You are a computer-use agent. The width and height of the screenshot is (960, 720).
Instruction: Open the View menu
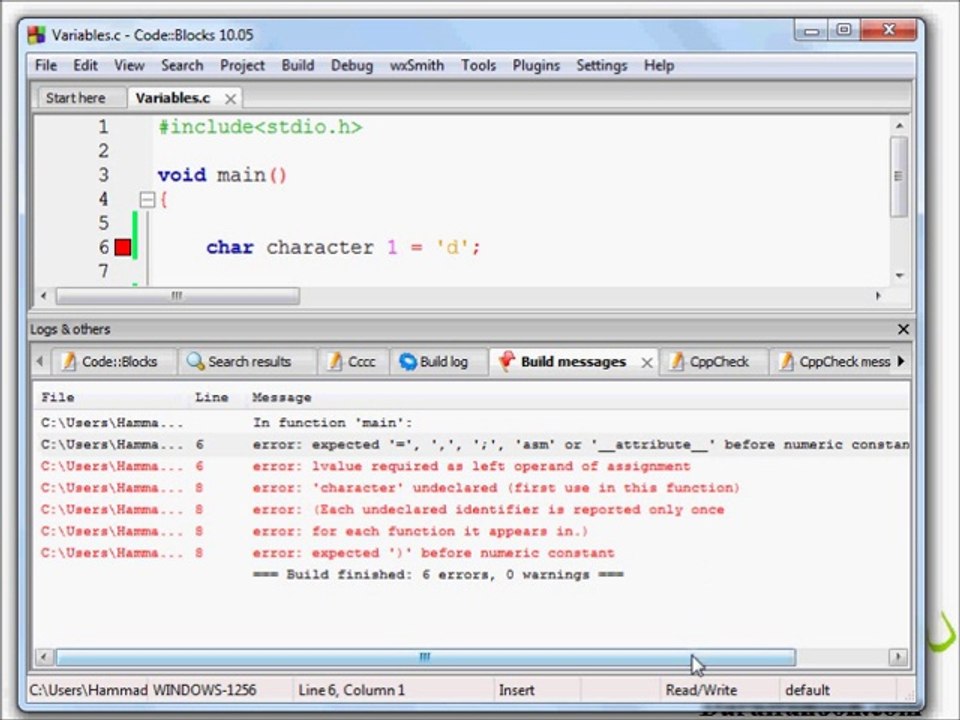pyautogui.click(x=129, y=66)
